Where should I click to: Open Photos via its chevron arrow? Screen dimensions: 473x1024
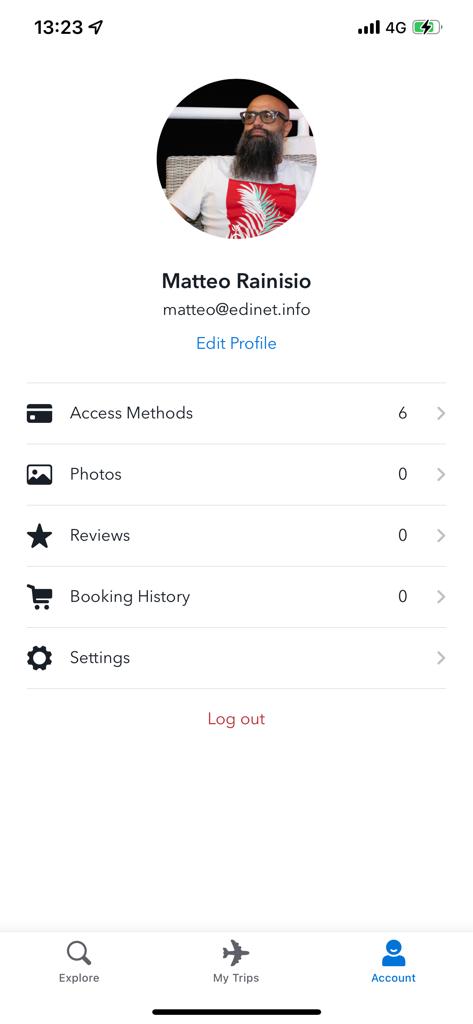coord(441,474)
